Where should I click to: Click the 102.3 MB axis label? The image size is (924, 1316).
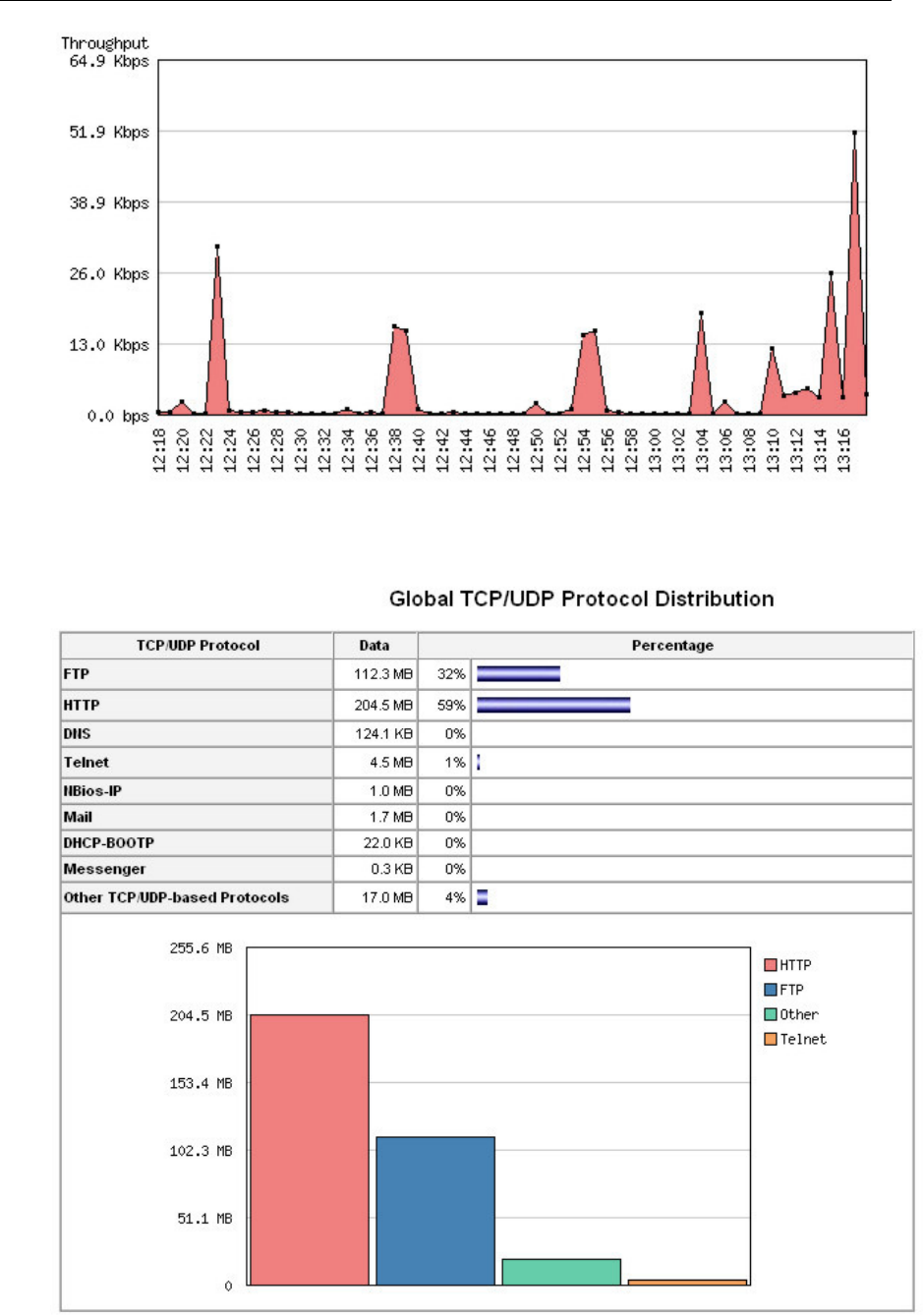201,1151
